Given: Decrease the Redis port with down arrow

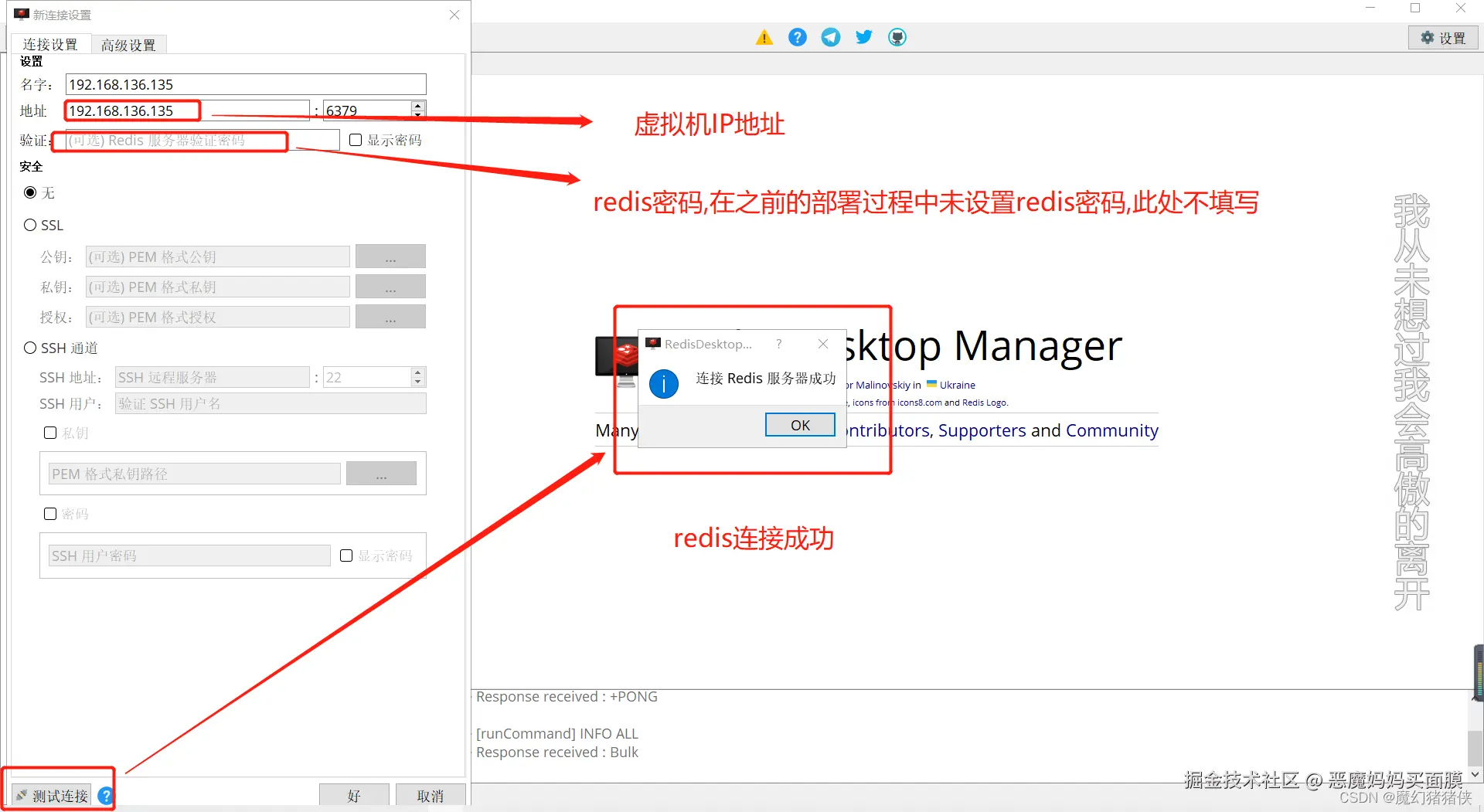Looking at the screenshot, I should (418, 115).
